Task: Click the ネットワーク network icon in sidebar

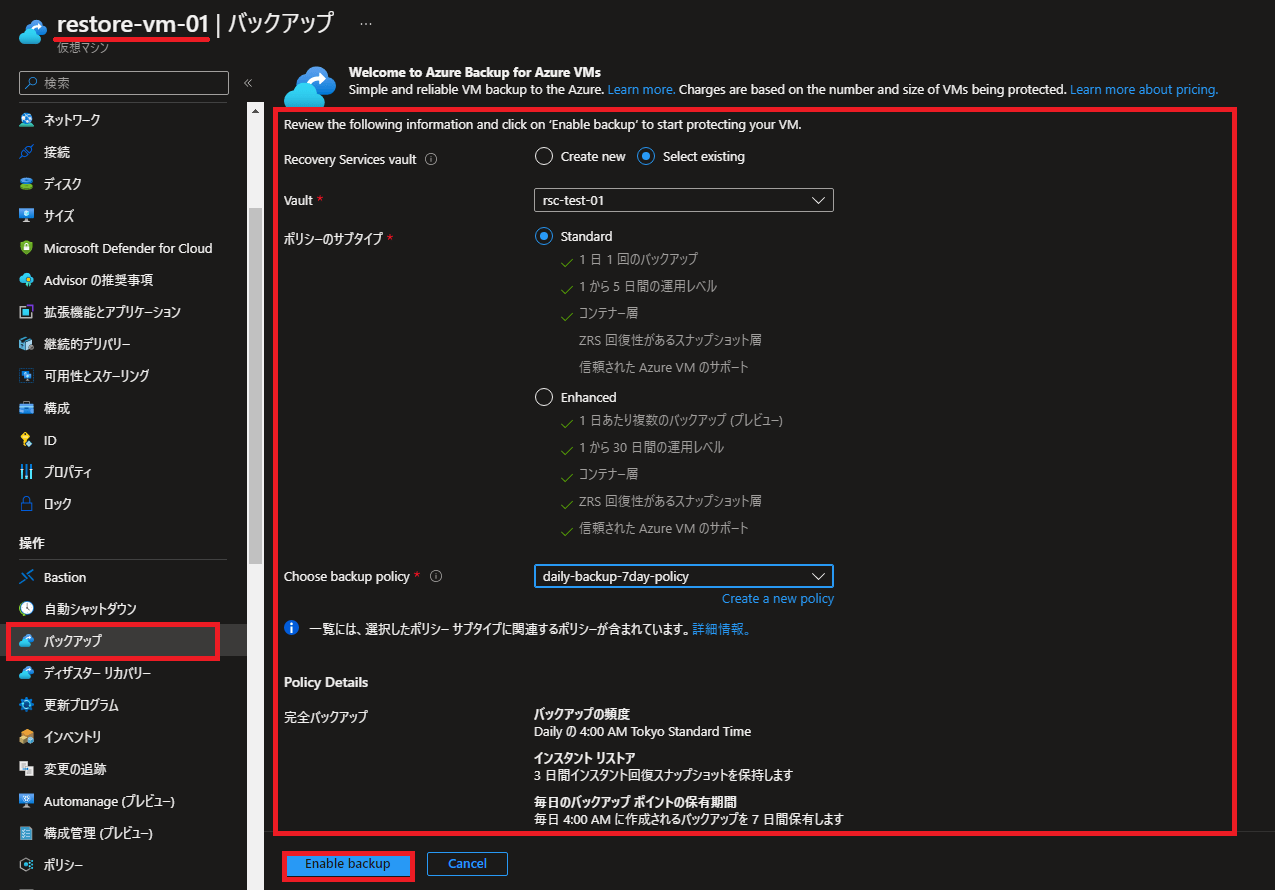Action: (x=27, y=120)
